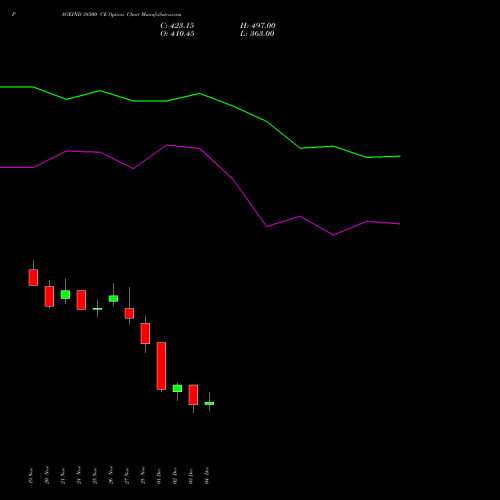Select the 25 Nov date label
This screenshot has width=500, height=500.
coord(95,475)
